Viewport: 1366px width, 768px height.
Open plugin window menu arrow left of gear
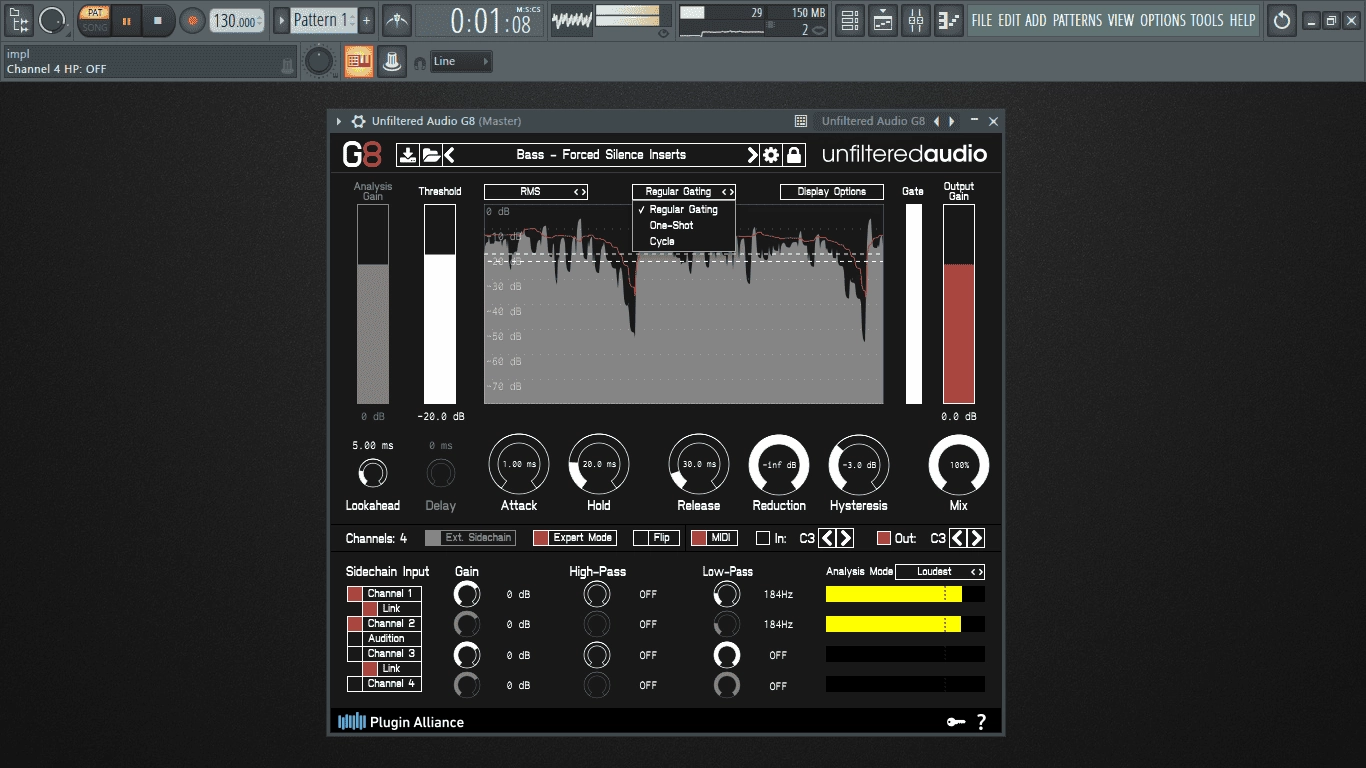point(339,121)
